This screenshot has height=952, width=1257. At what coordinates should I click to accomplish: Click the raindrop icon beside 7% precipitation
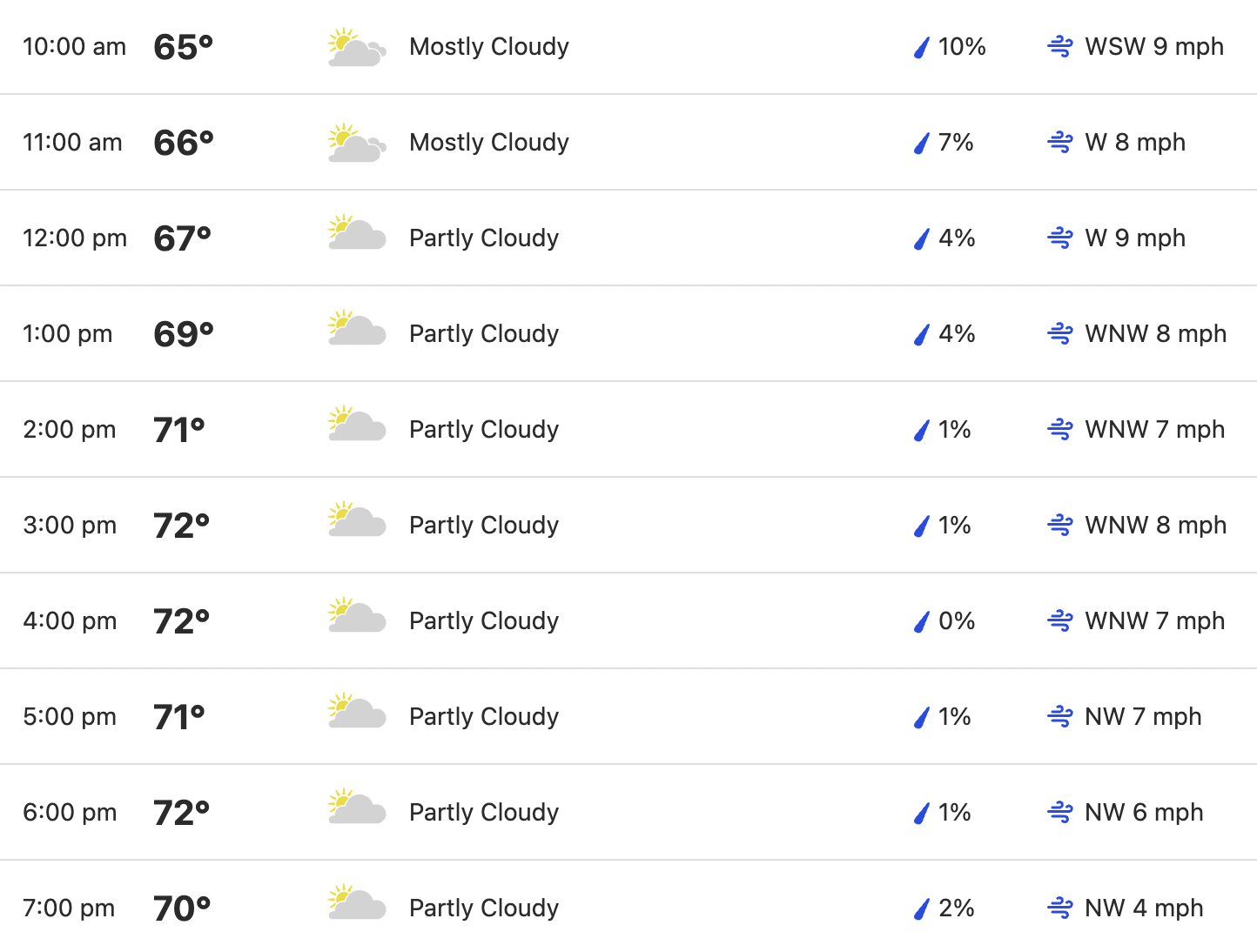click(x=922, y=143)
